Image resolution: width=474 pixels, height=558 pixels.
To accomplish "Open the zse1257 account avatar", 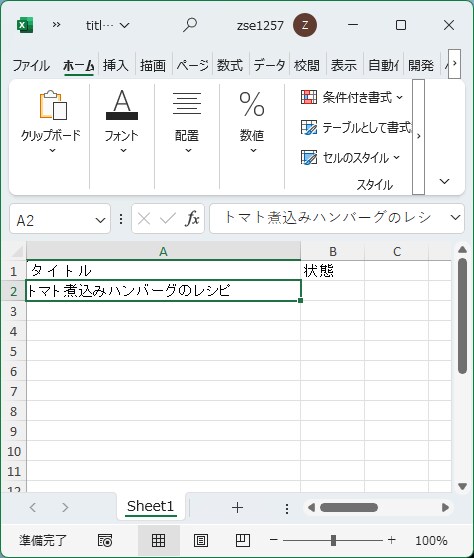I will (x=305, y=25).
